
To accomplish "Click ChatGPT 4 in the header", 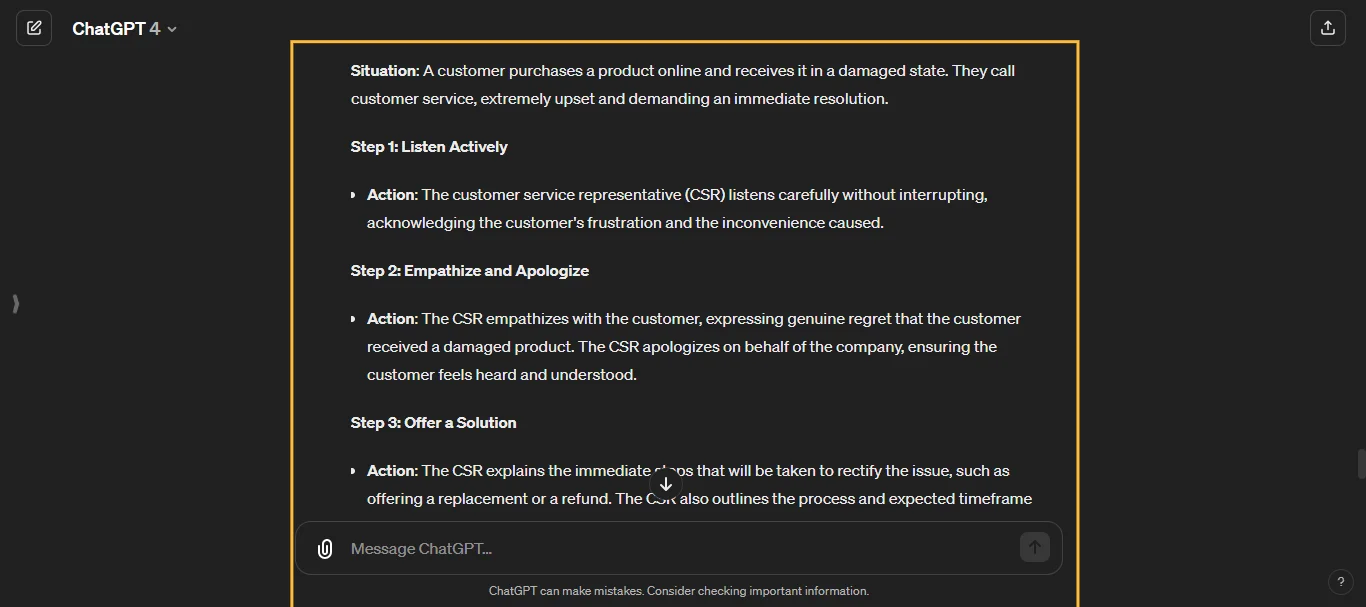I will click(x=113, y=28).
